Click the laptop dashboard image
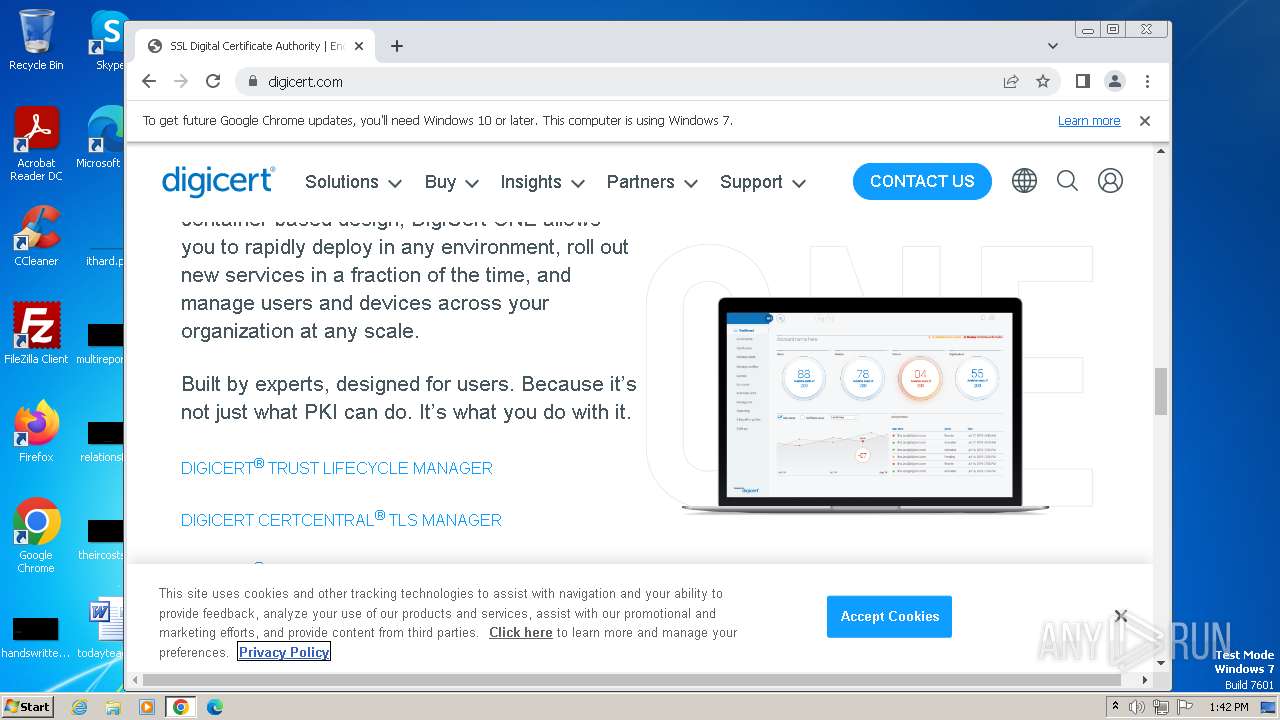Viewport: 1280px width, 720px height. click(866, 405)
